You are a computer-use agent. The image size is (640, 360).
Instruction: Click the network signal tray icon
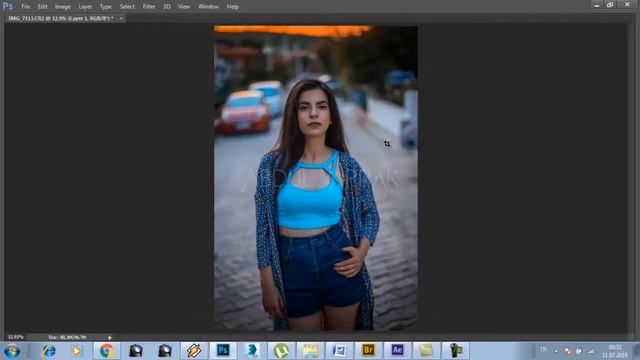click(x=591, y=351)
